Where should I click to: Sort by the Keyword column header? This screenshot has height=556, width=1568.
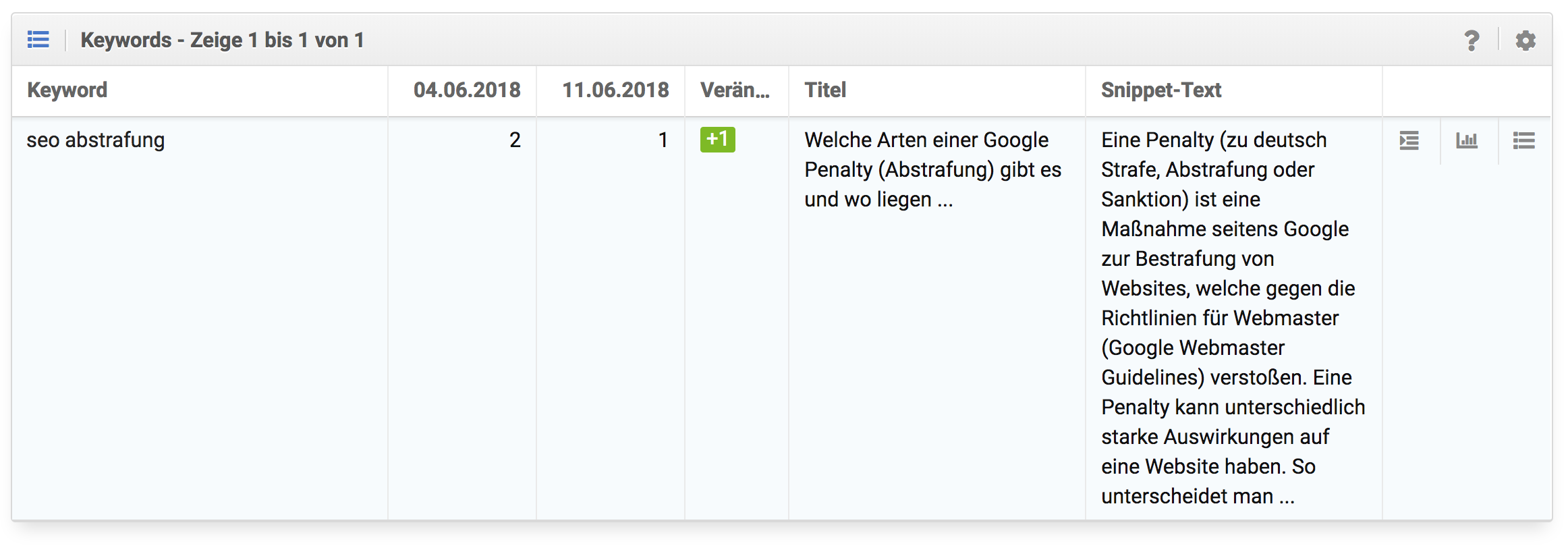[67, 90]
